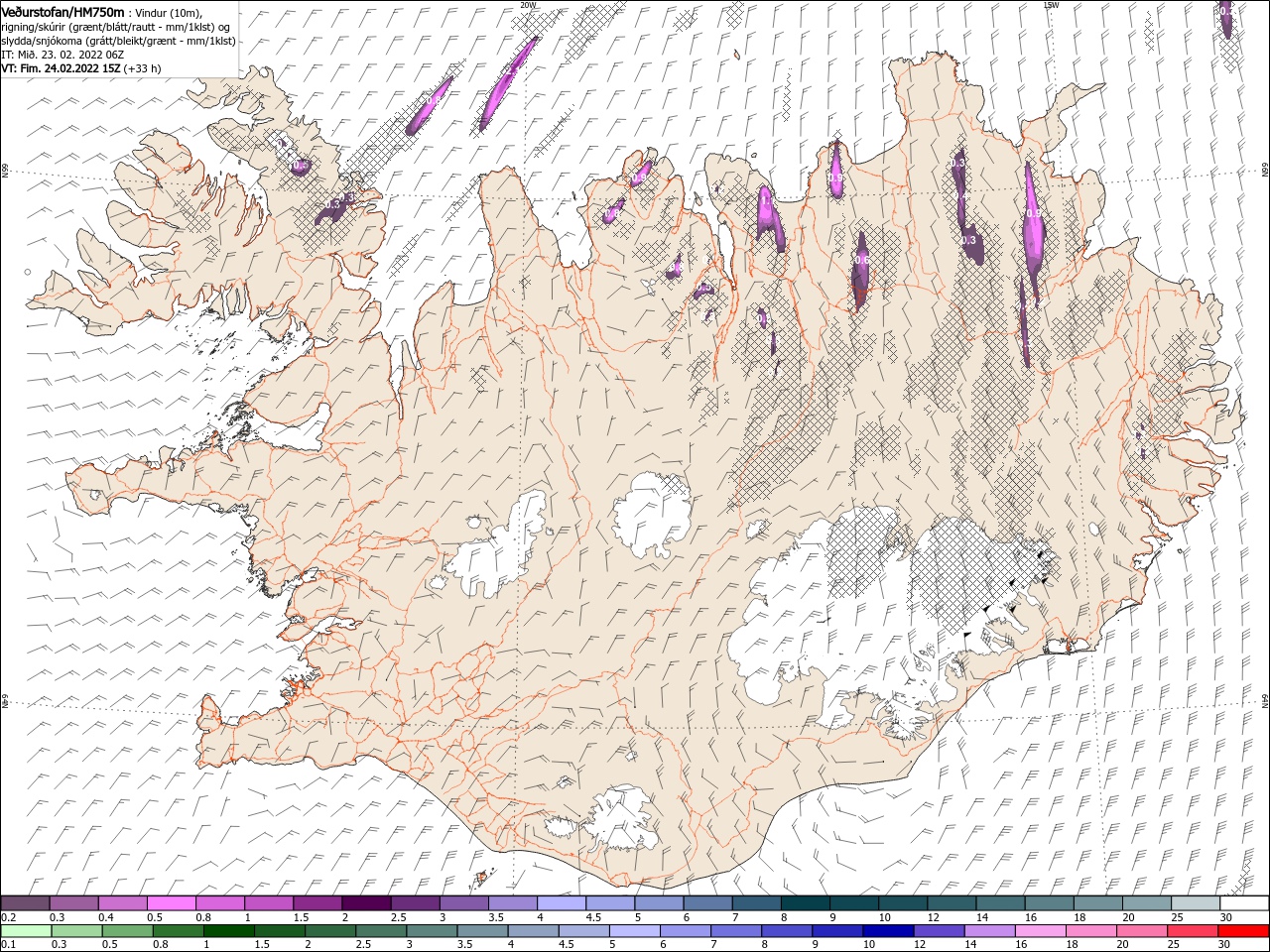
Task: Select the top-row 4.5 periwinkle swatch
Action: tap(609, 903)
